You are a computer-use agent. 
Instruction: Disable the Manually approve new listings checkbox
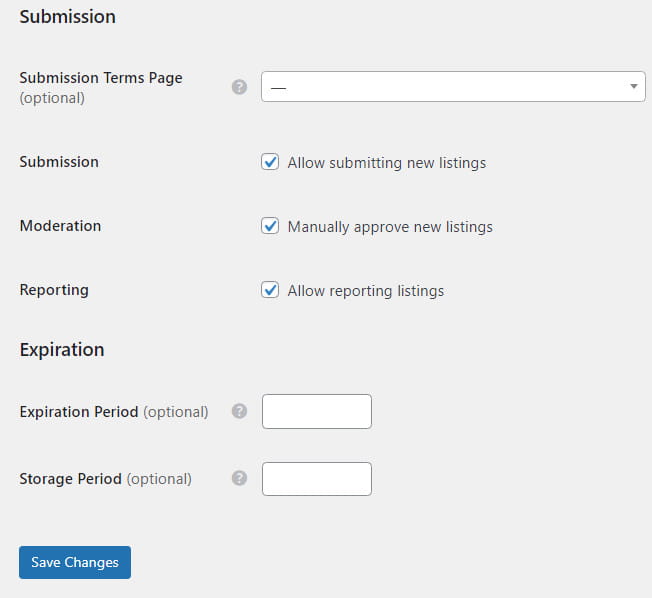pyautogui.click(x=270, y=226)
